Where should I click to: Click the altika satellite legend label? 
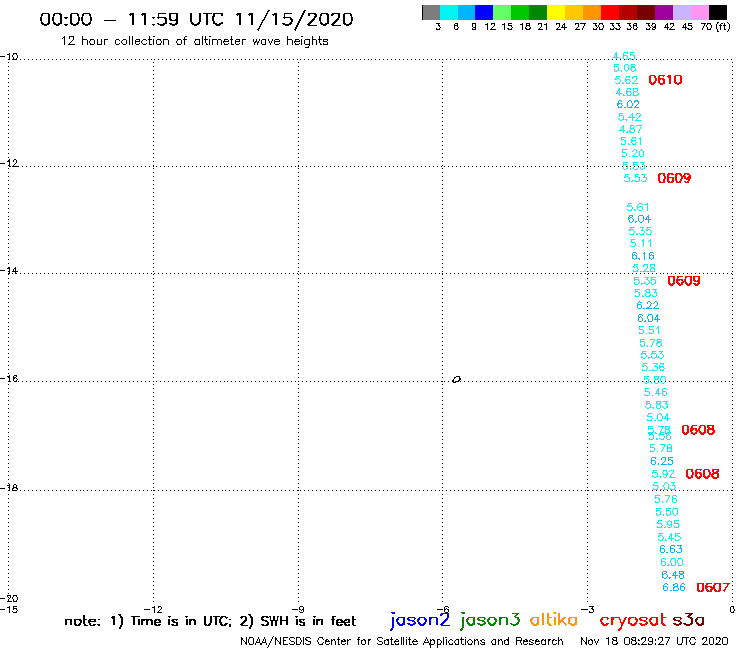coord(554,620)
